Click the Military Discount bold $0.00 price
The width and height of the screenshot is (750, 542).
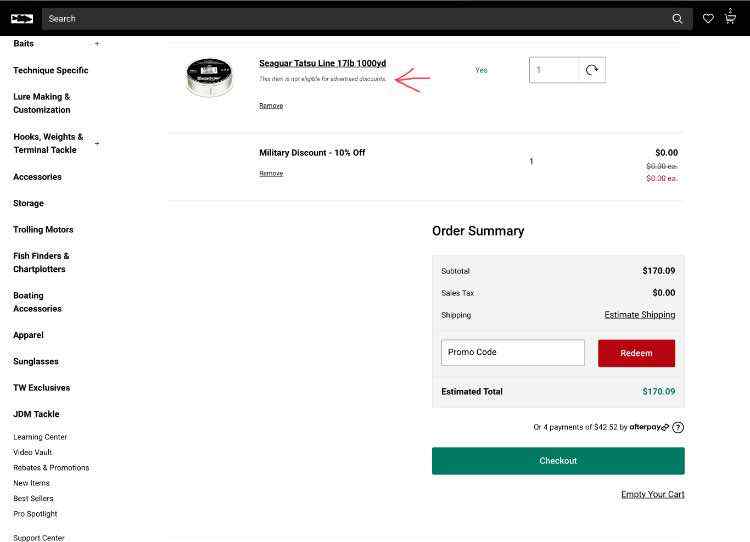click(666, 153)
